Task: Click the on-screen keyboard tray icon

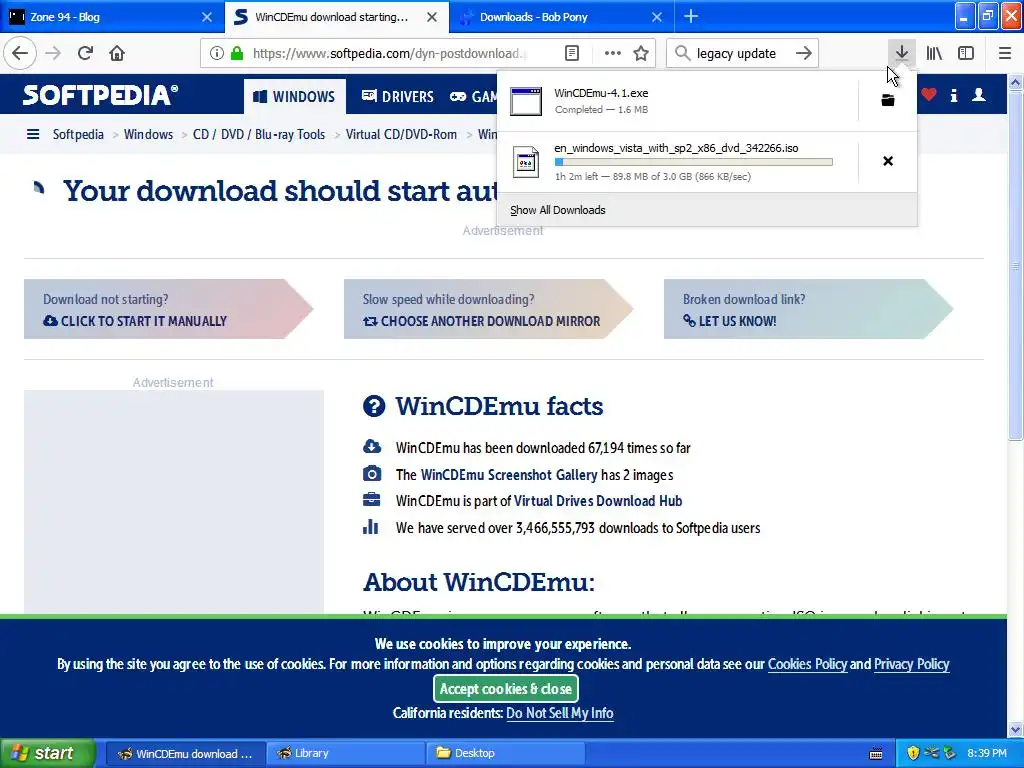Action: (876, 754)
